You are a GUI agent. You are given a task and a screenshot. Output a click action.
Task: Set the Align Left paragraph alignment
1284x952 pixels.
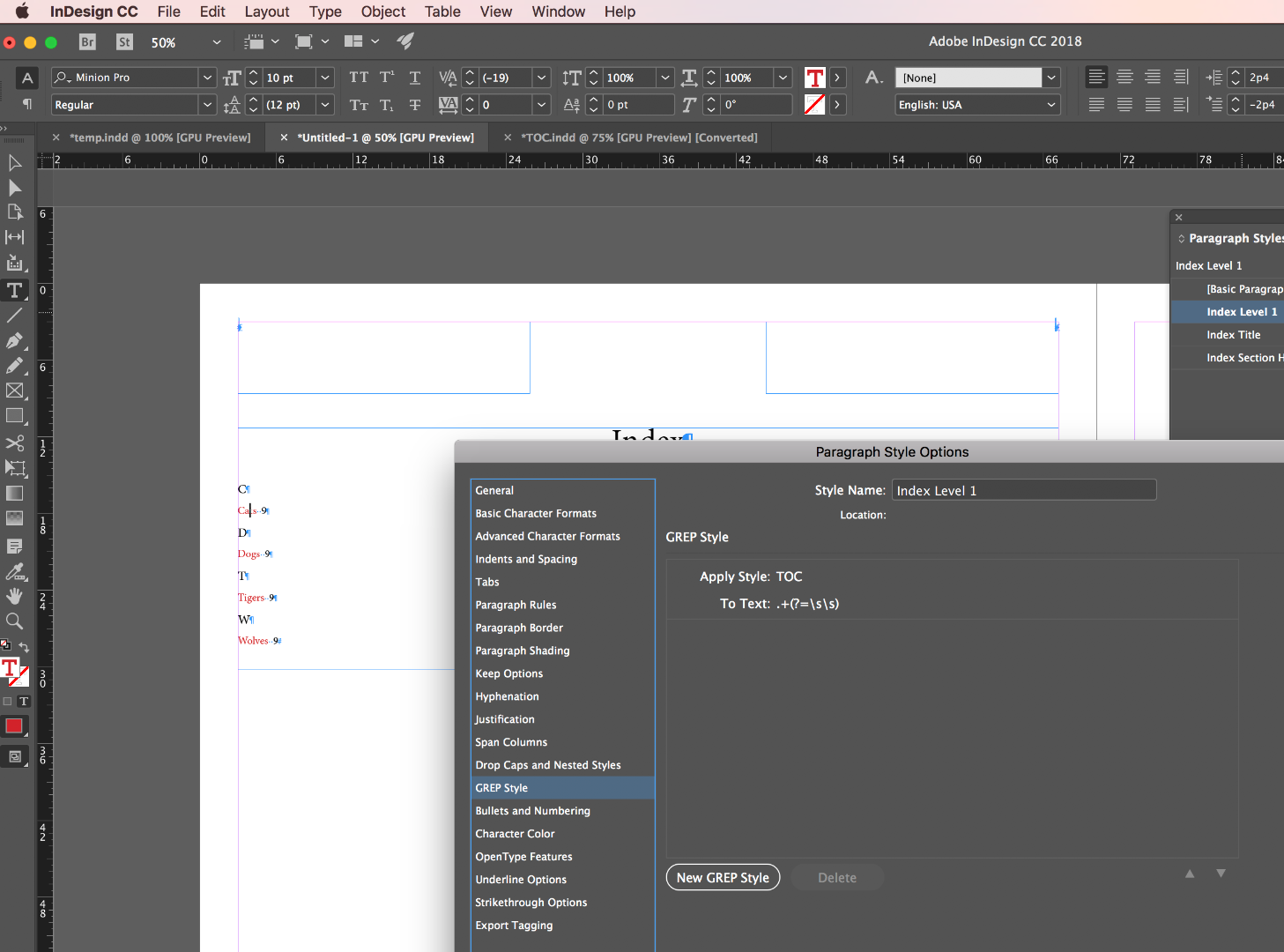coord(1096,78)
